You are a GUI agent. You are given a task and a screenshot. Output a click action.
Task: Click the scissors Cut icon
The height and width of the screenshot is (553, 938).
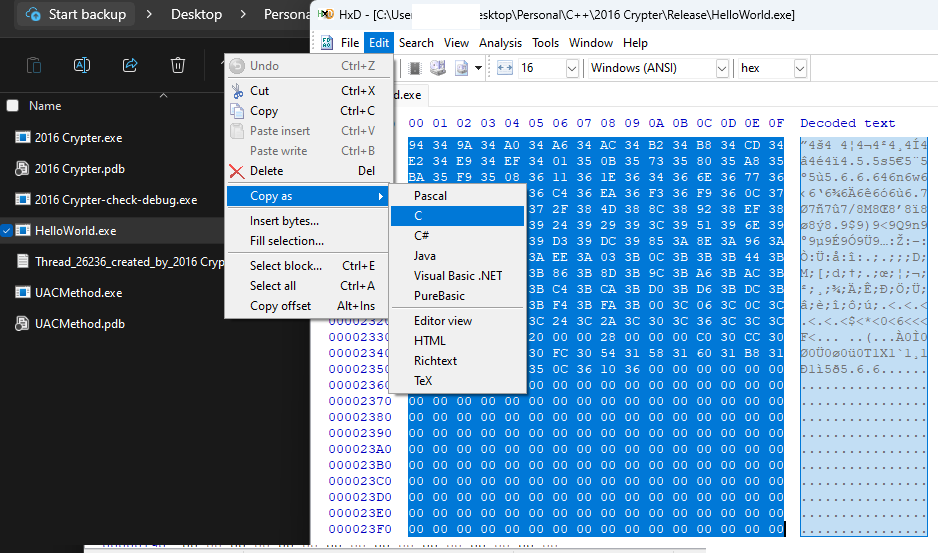(x=237, y=91)
